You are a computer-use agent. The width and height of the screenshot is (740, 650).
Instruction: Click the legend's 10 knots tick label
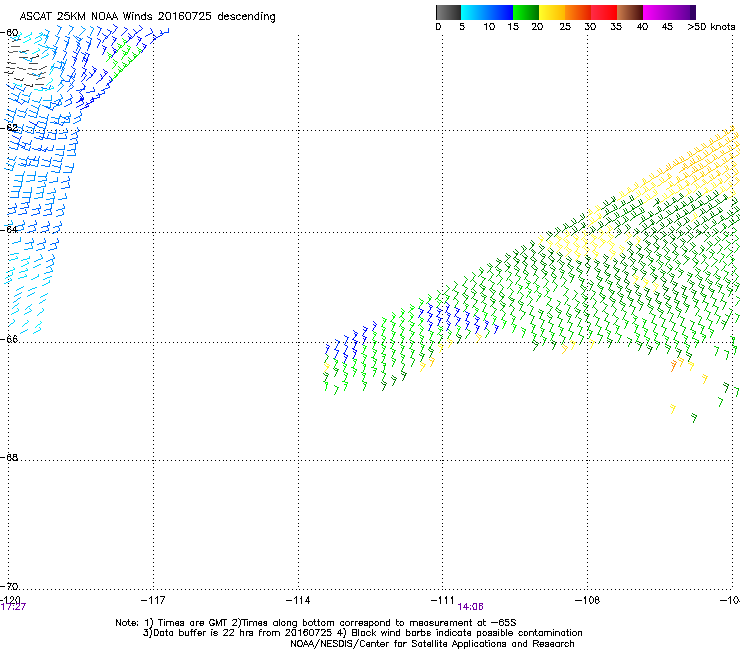pos(489,27)
